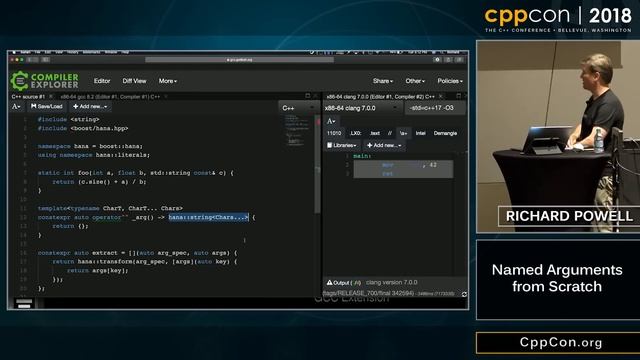Maximize the source editor pane
Viewport: 640px width, 360px height.
pos(308,96)
